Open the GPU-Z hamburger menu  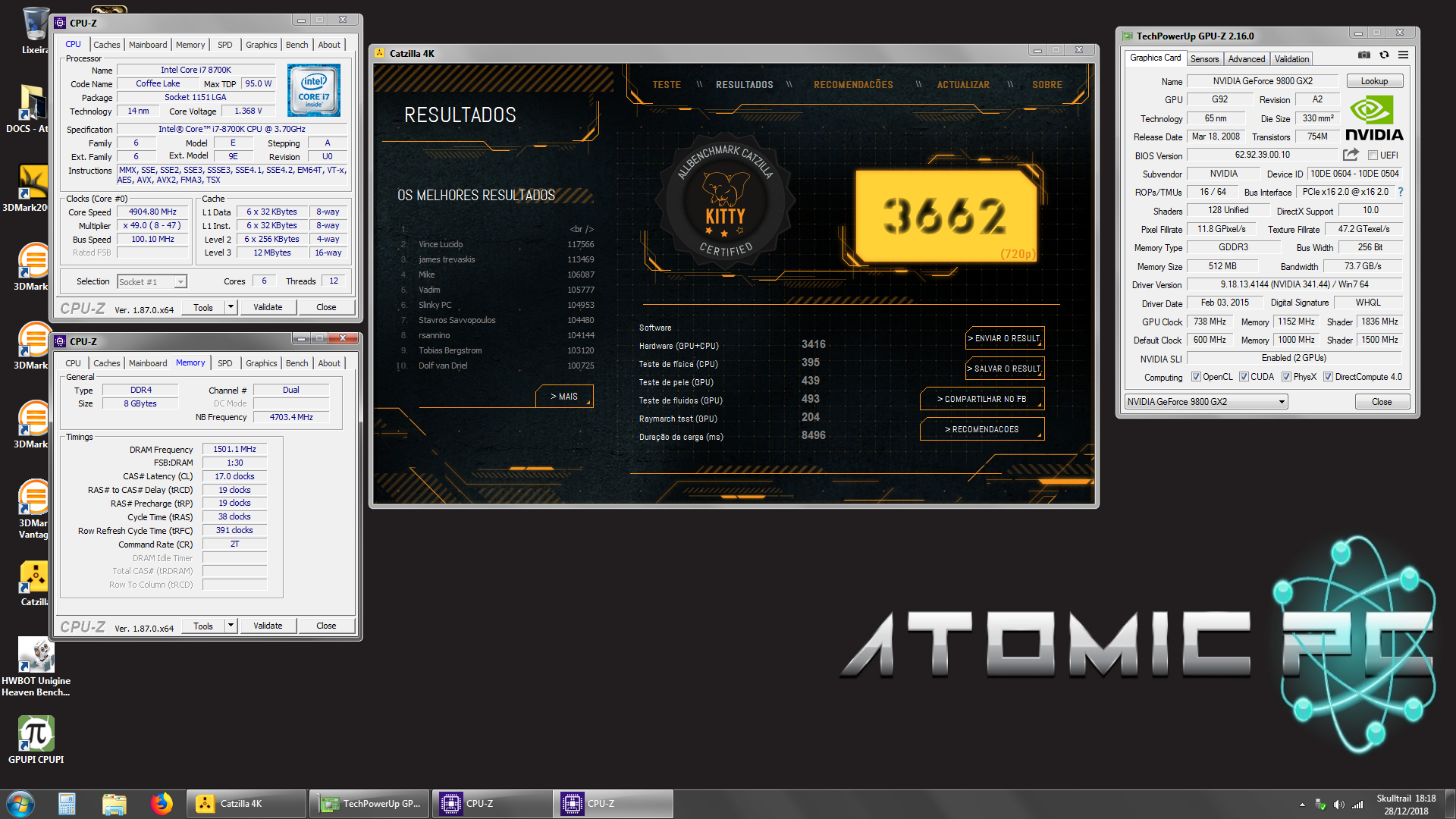[x=1404, y=55]
